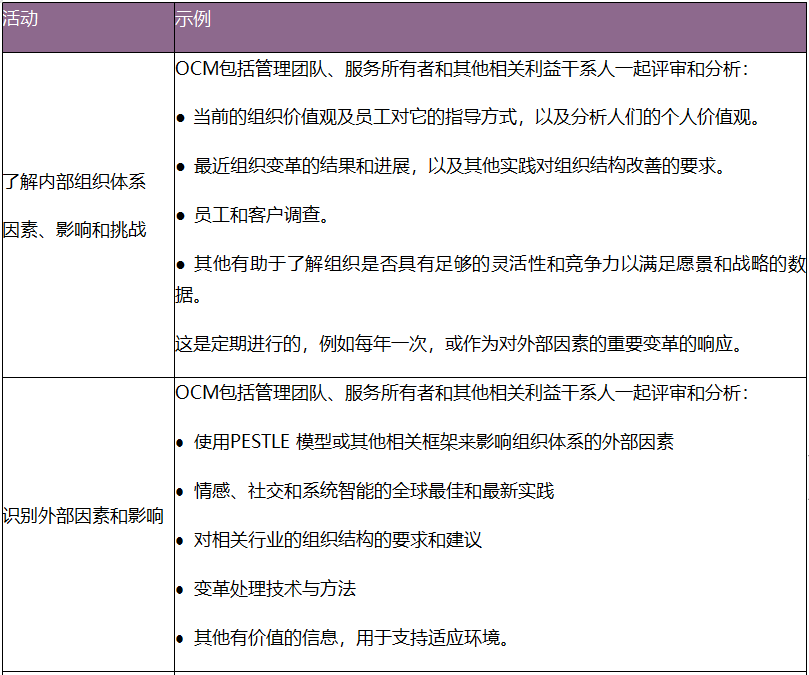Click the bullet starting with 当前的组织价值观
Viewport: 809px width, 675px height.
477,117
